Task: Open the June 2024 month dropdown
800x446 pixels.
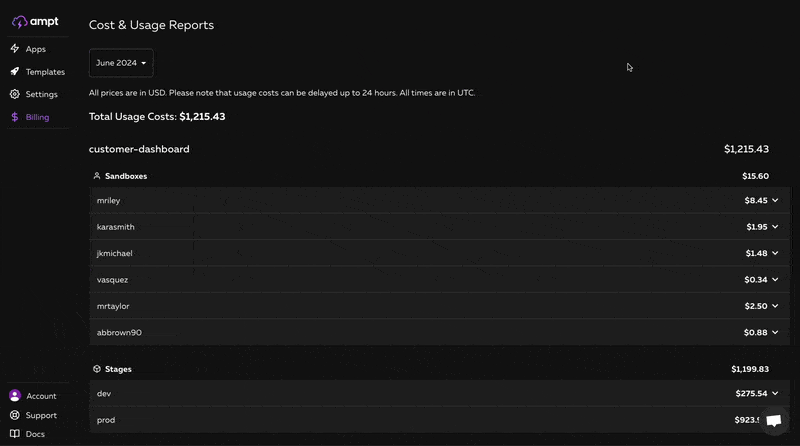Action: click(121, 63)
